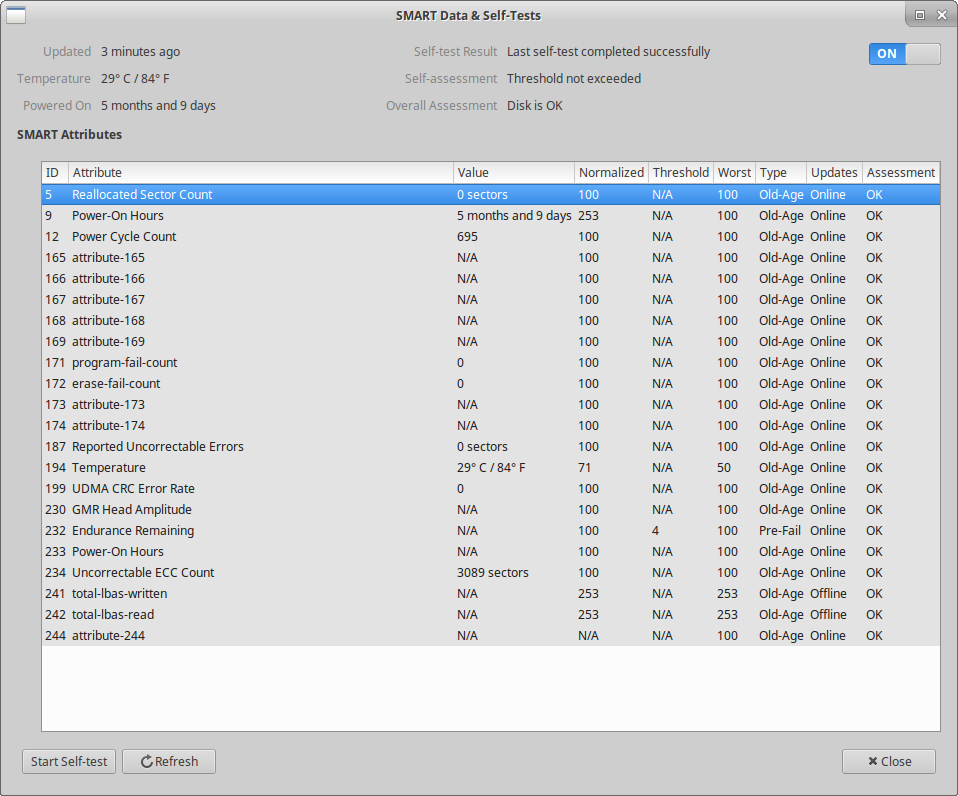Maximize the SMART Data window
This screenshot has height=796, width=958.
point(920,15)
